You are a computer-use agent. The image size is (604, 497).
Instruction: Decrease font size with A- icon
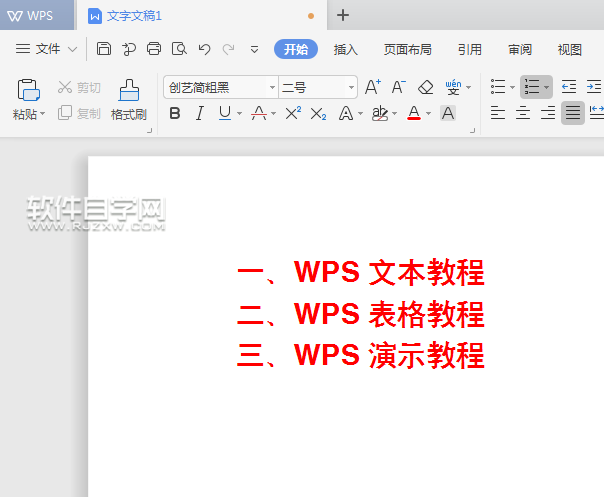pyautogui.click(x=399, y=87)
